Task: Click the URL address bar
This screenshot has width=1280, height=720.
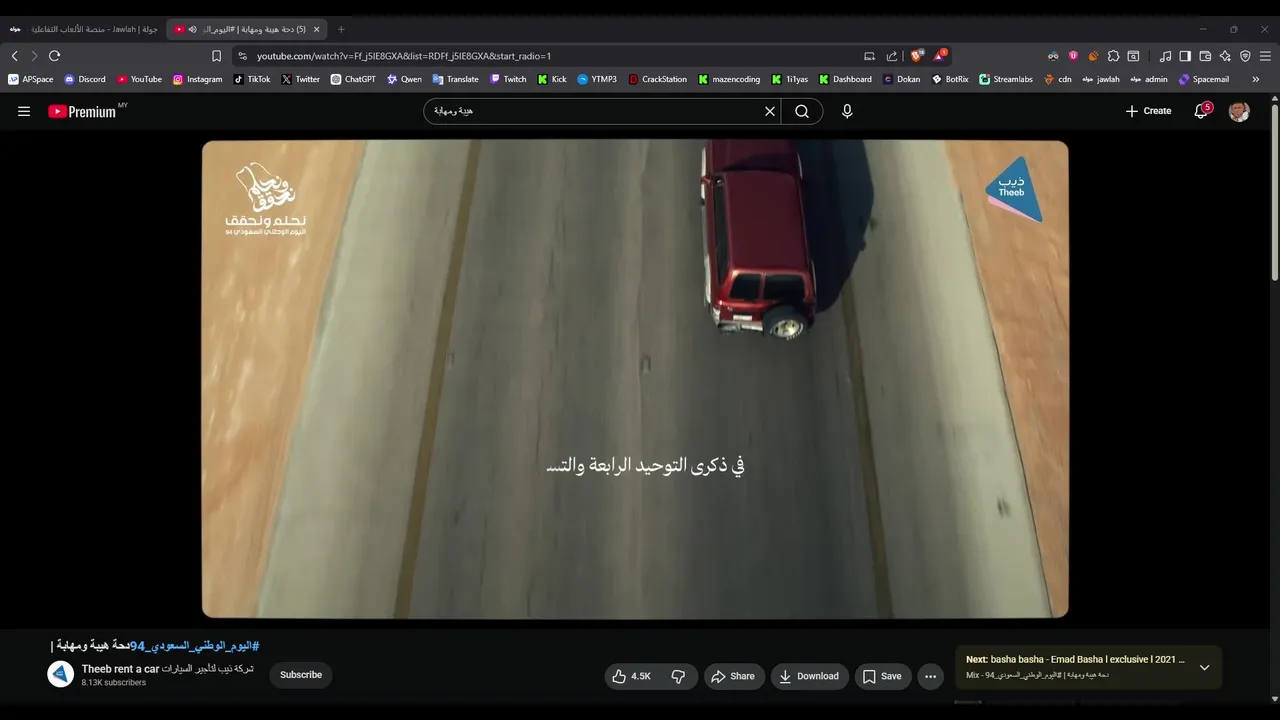Action: pos(555,56)
